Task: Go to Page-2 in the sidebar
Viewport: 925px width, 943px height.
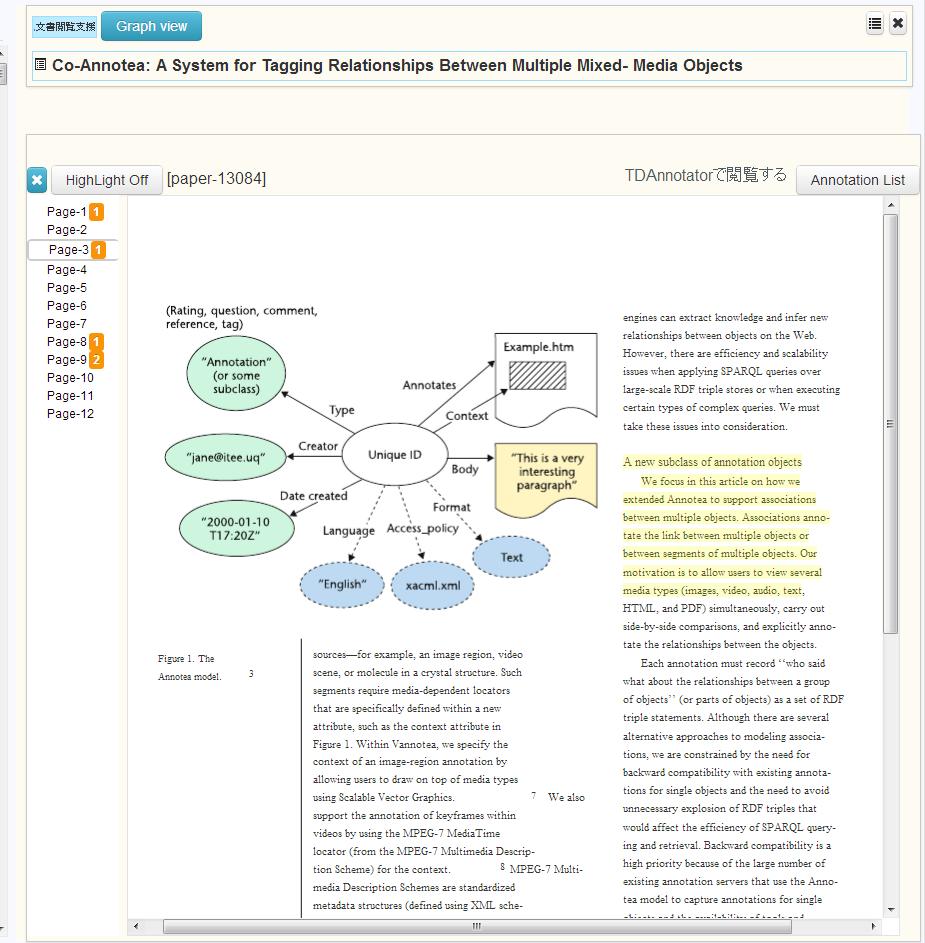Action: pyautogui.click(x=67, y=230)
